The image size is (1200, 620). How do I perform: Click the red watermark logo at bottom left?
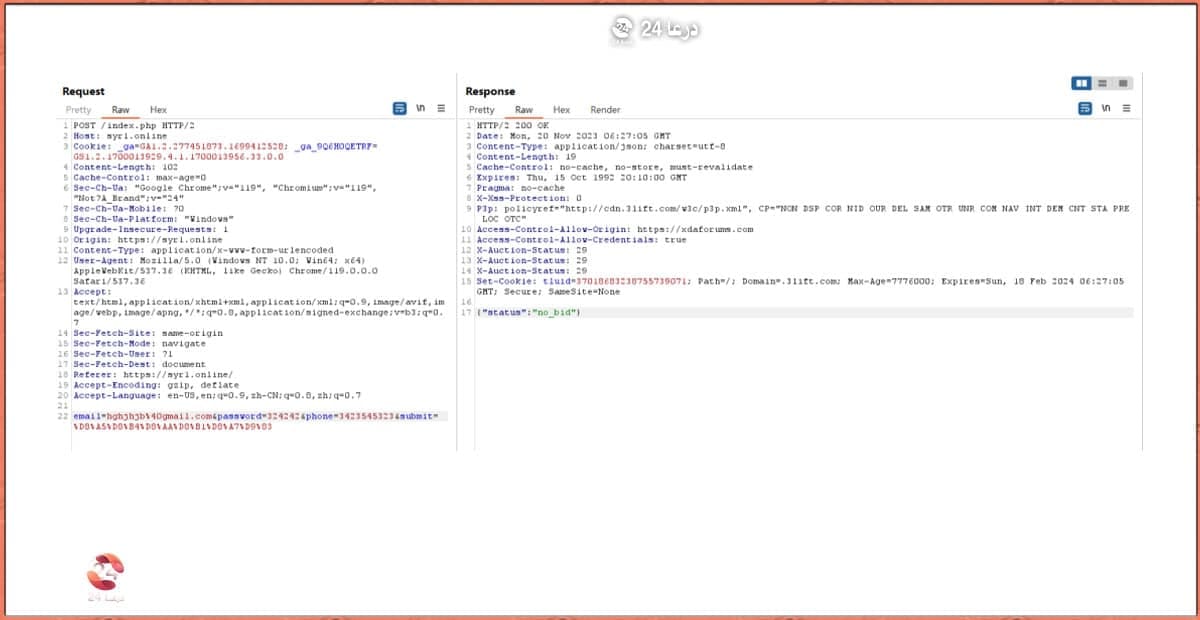coord(105,575)
